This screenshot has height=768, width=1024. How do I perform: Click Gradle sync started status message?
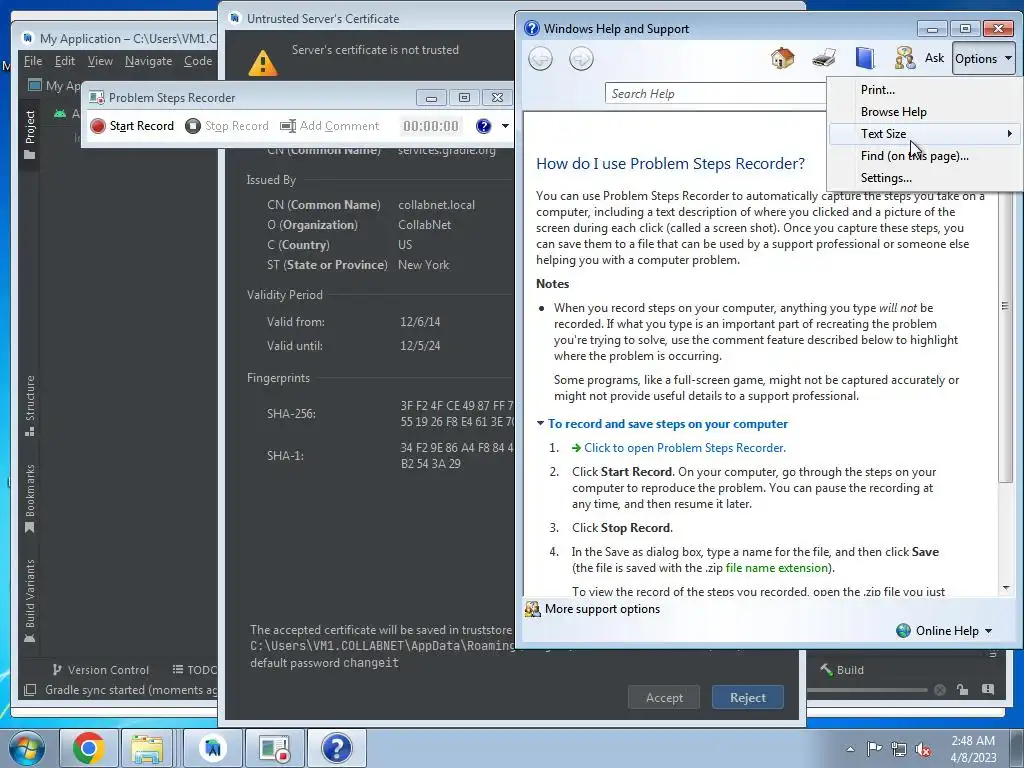coord(131,690)
